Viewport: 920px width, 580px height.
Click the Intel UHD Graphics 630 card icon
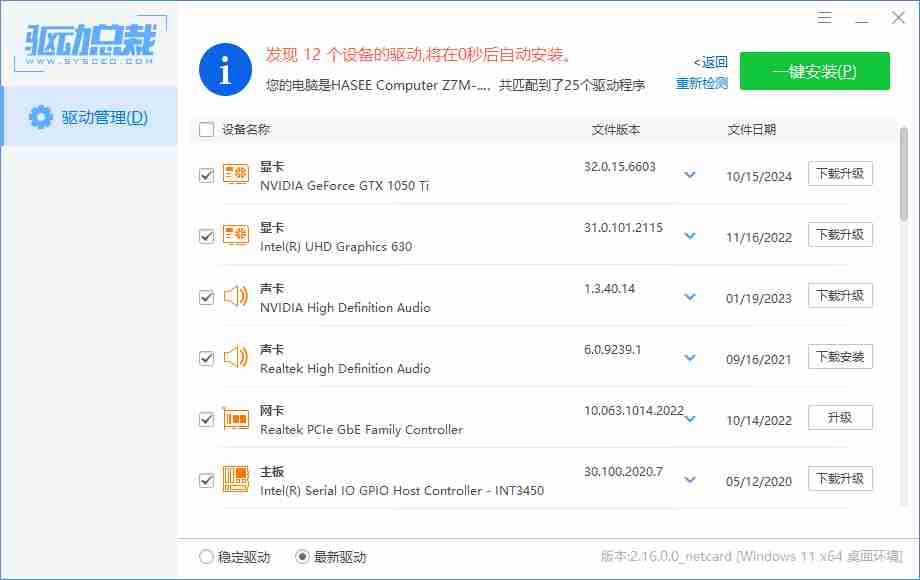[x=235, y=236]
